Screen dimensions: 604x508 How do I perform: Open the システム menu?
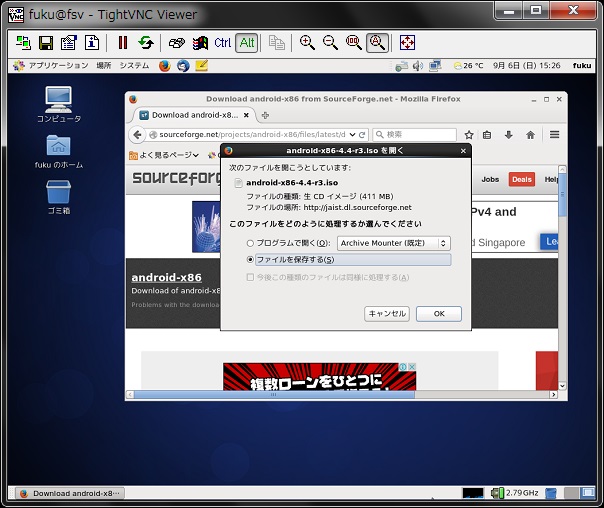pyautogui.click(x=134, y=65)
